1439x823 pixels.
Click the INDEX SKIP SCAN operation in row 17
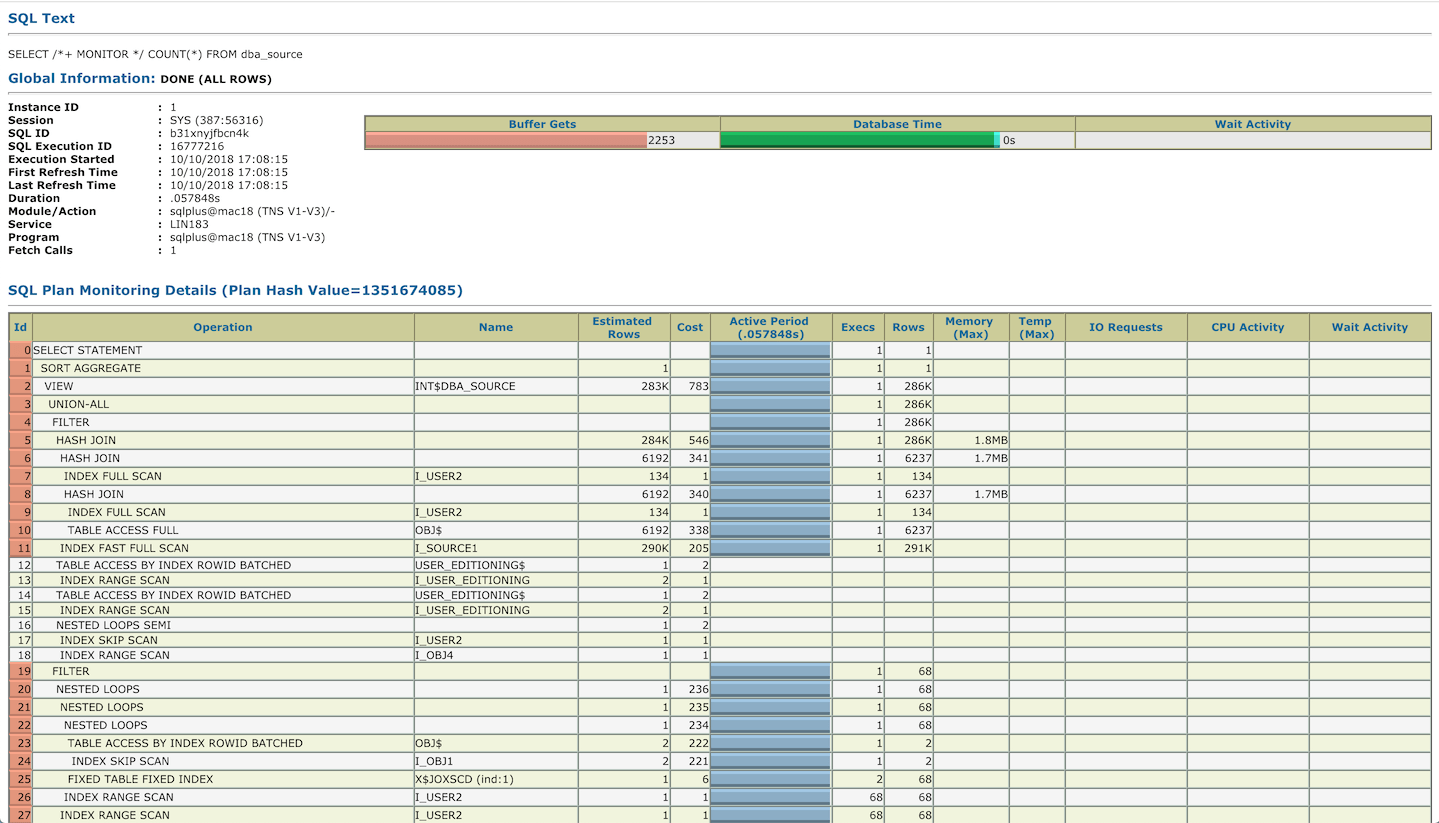[109, 640]
